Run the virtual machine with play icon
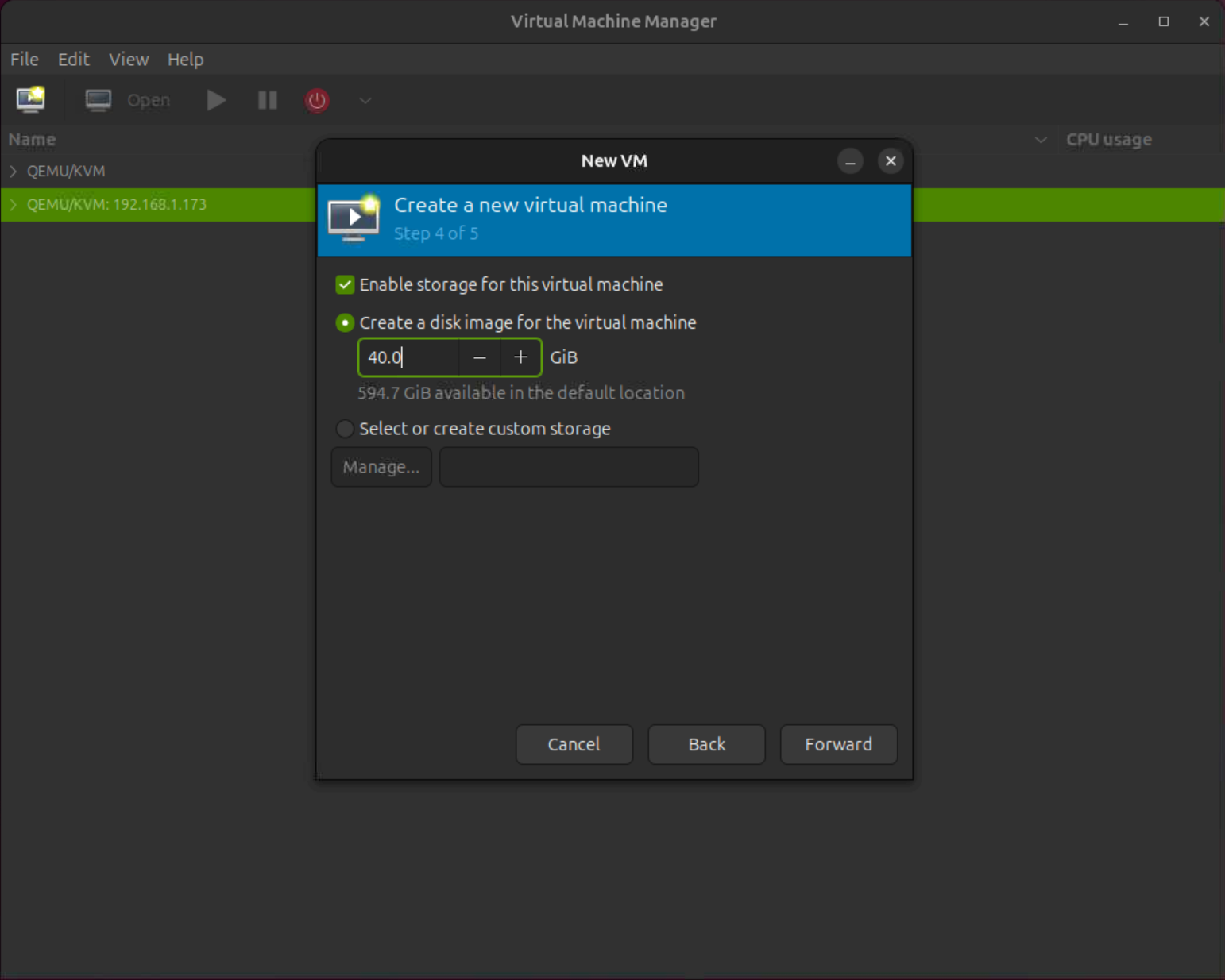The image size is (1225, 980). [x=215, y=100]
